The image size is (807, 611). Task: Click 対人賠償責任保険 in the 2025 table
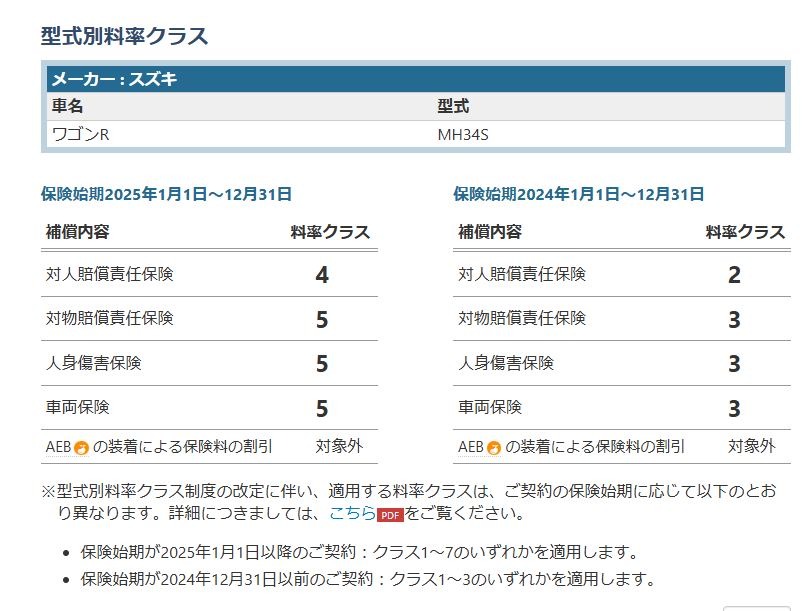[x=110, y=274]
